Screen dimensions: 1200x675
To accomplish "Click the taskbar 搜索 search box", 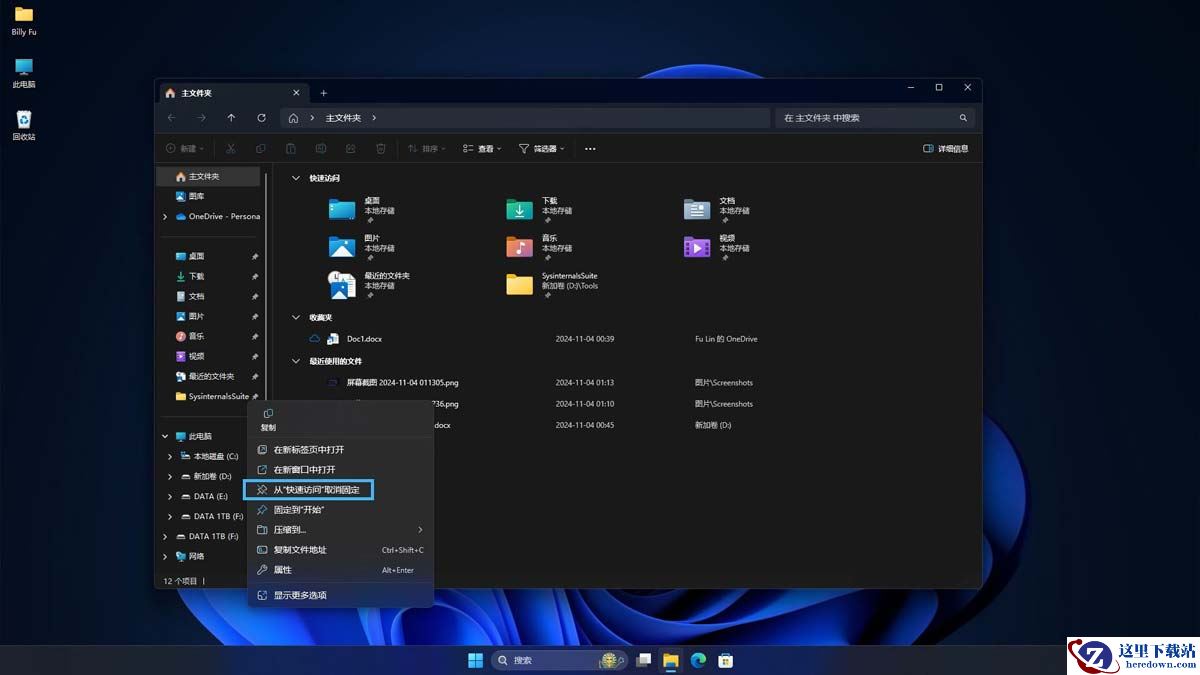I will 558,660.
